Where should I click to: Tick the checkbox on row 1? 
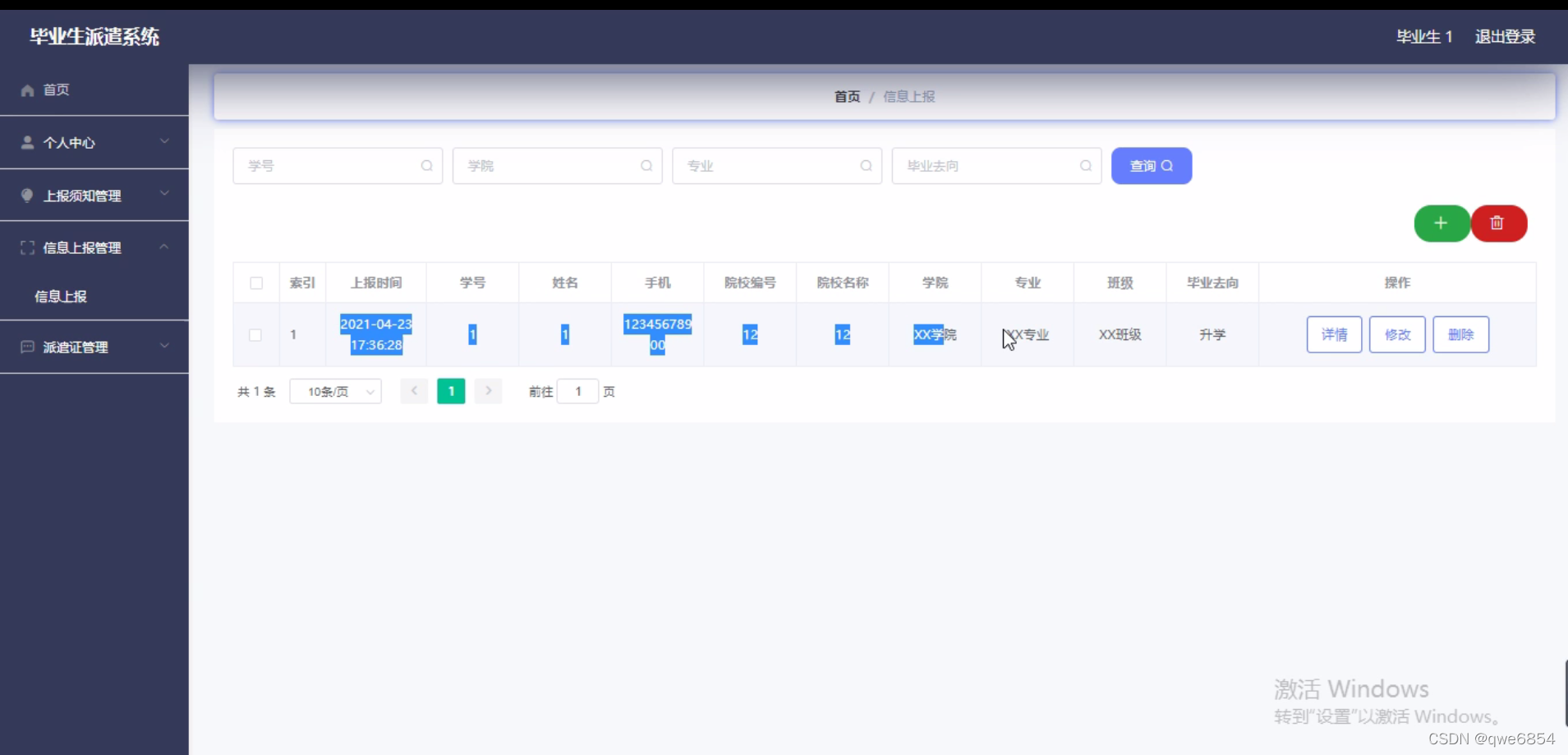coord(255,334)
